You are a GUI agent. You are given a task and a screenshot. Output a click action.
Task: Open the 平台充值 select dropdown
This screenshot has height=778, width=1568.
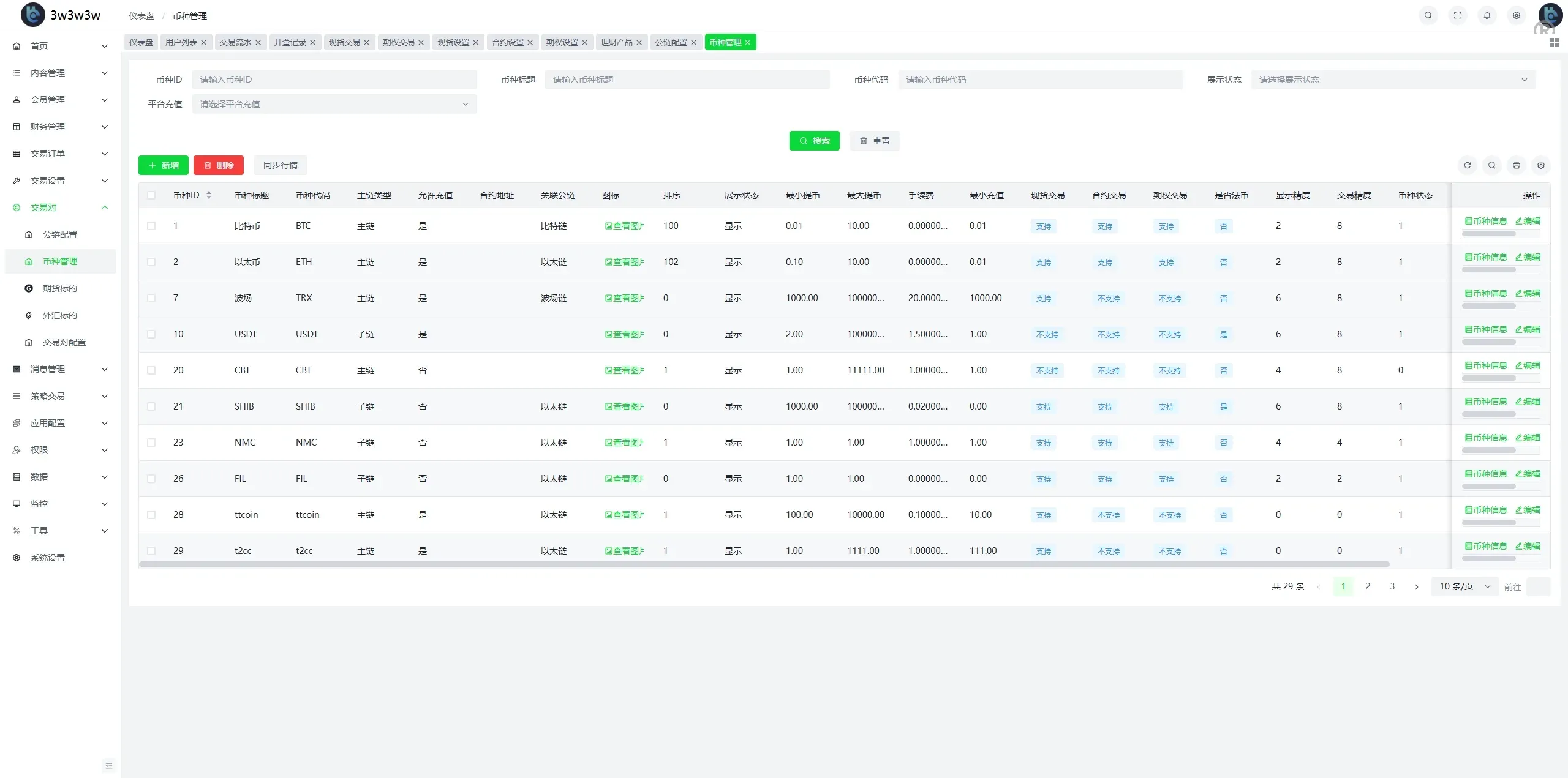[x=334, y=104]
